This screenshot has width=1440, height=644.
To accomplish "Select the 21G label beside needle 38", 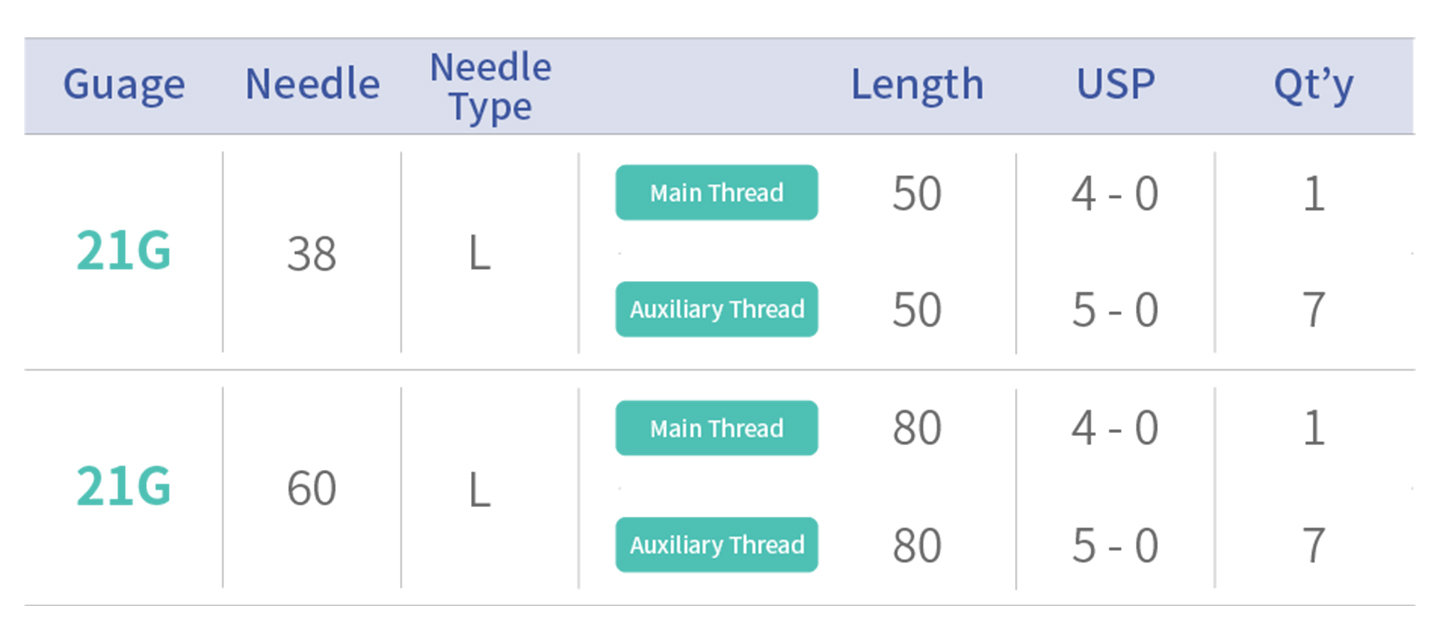I will pyautogui.click(x=124, y=252).
